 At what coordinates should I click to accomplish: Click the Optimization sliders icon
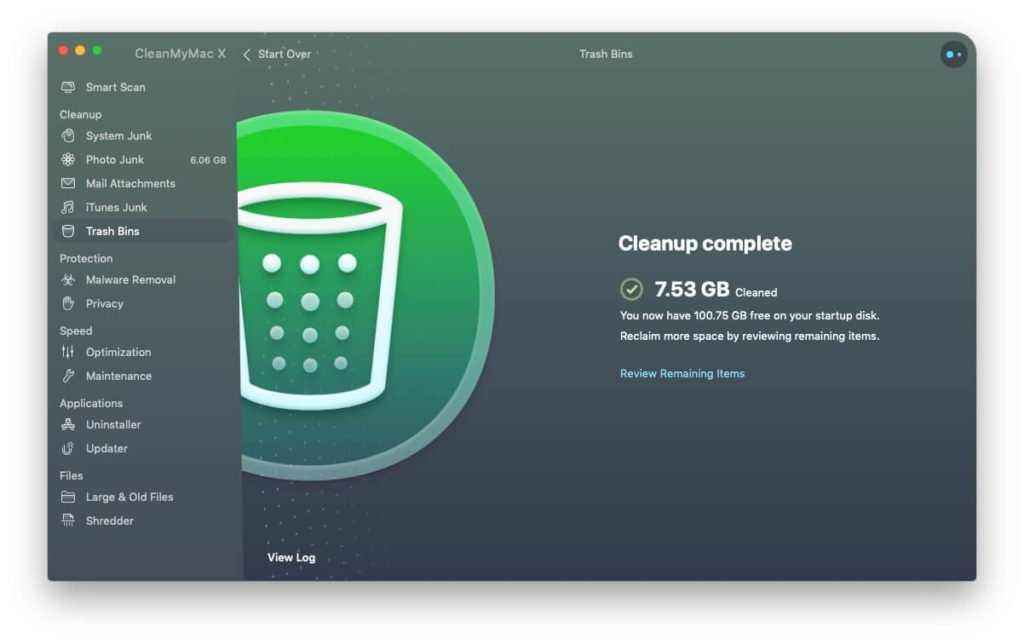pos(68,352)
